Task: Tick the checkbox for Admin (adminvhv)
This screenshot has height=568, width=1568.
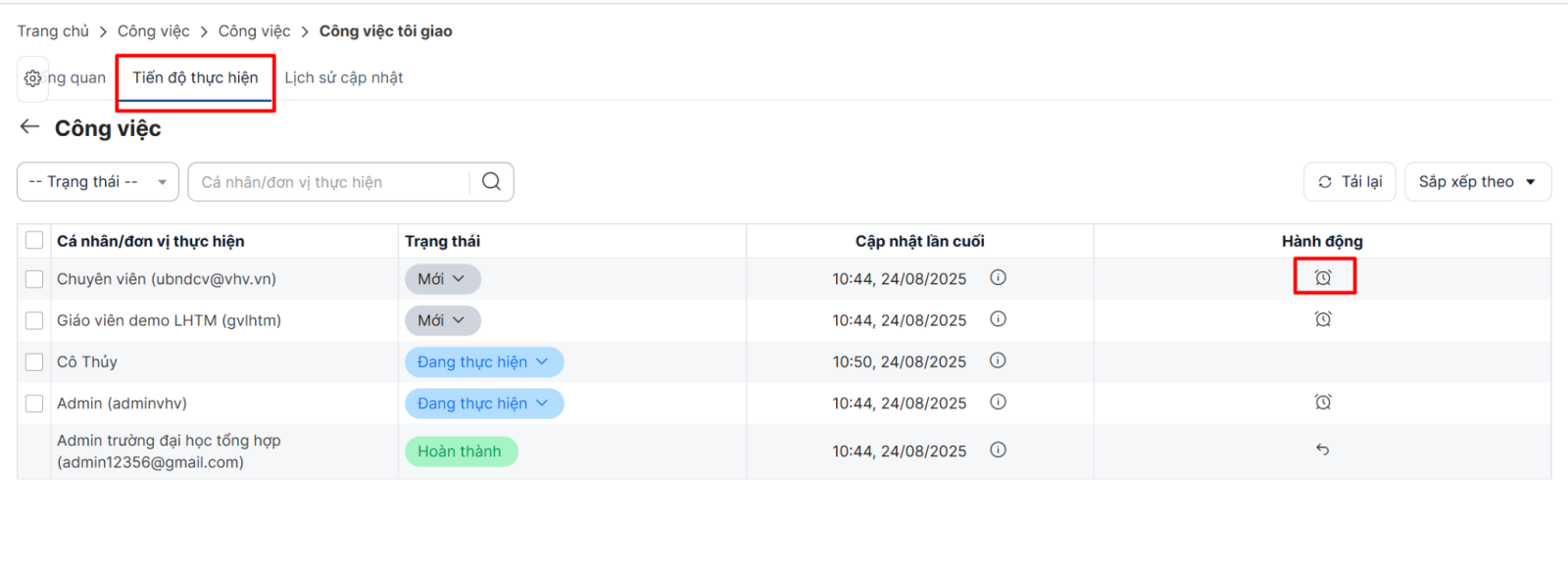Action: (34, 403)
